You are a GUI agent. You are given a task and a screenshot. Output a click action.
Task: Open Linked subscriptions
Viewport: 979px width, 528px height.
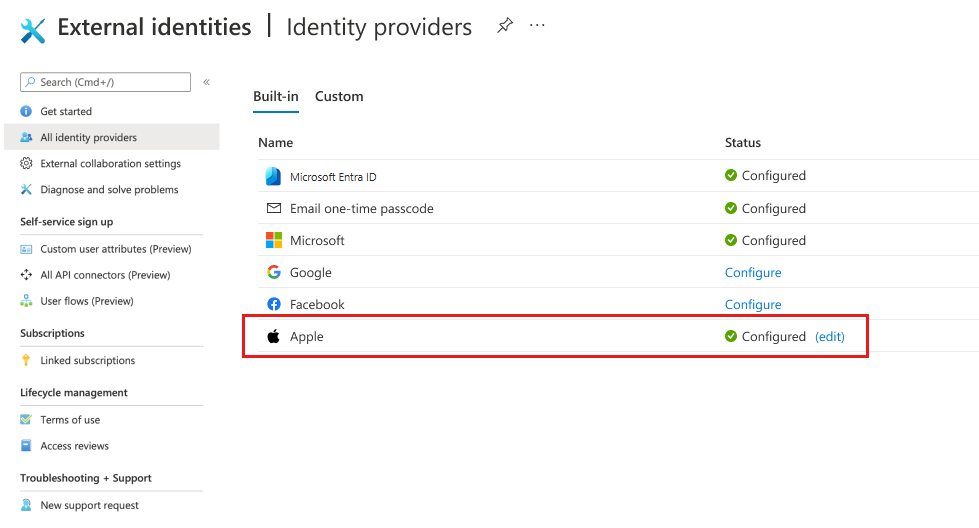click(87, 360)
